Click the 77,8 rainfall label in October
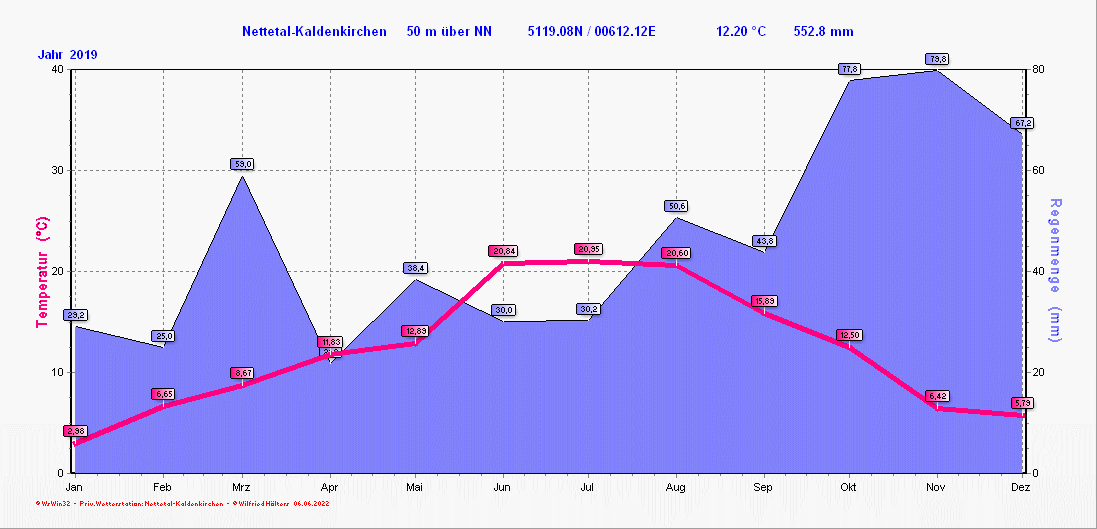 pos(850,69)
